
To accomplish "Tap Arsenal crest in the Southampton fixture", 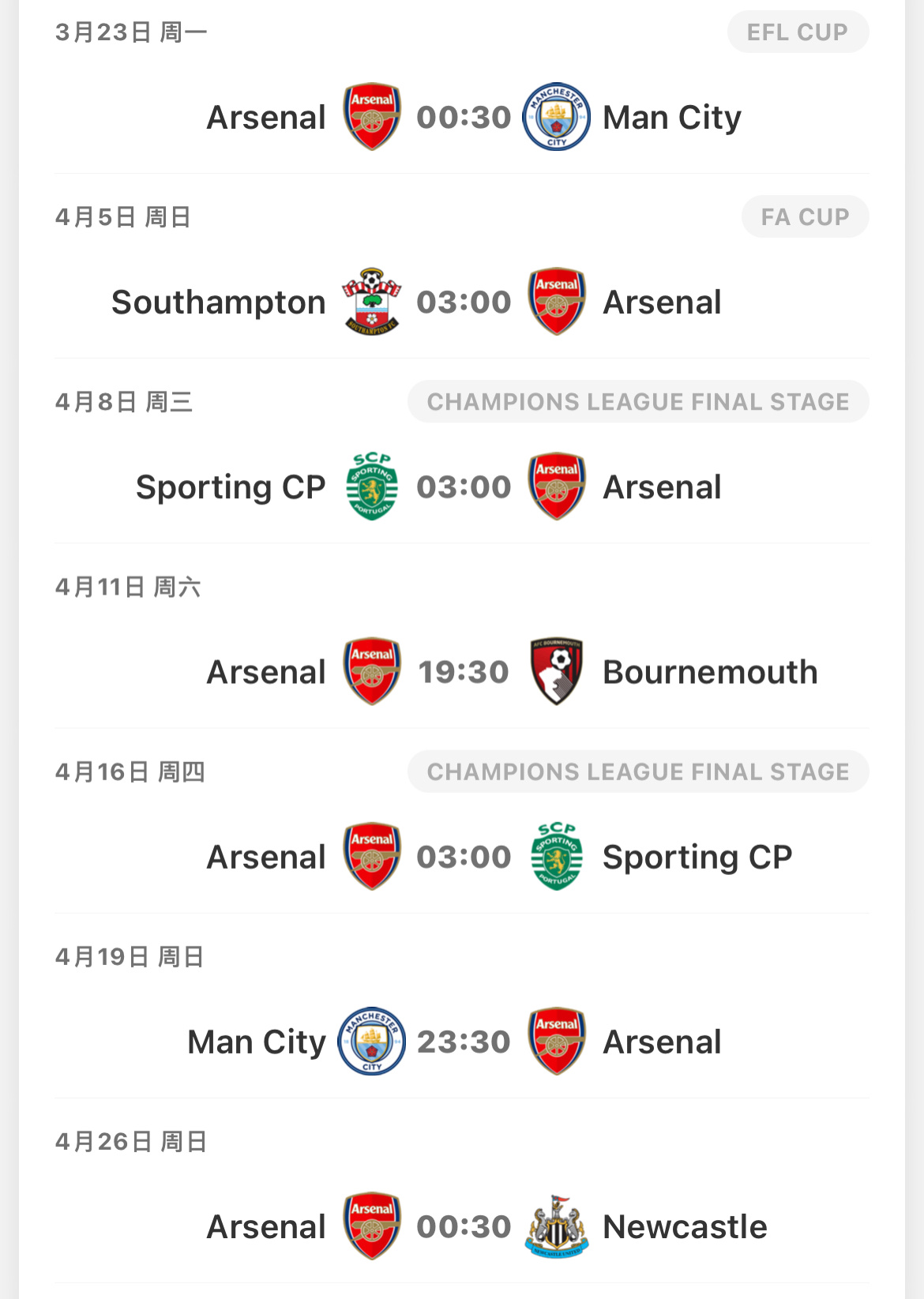I will [556, 302].
